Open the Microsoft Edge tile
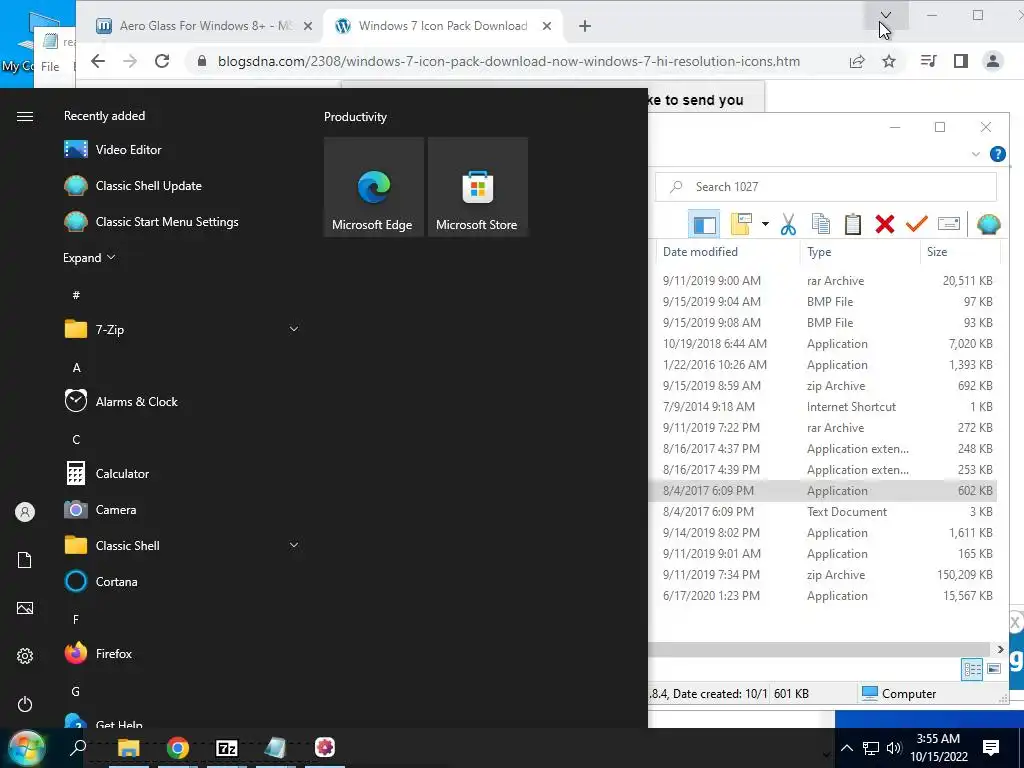The image size is (1024, 768). pyautogui.click(x=373, y=187)
